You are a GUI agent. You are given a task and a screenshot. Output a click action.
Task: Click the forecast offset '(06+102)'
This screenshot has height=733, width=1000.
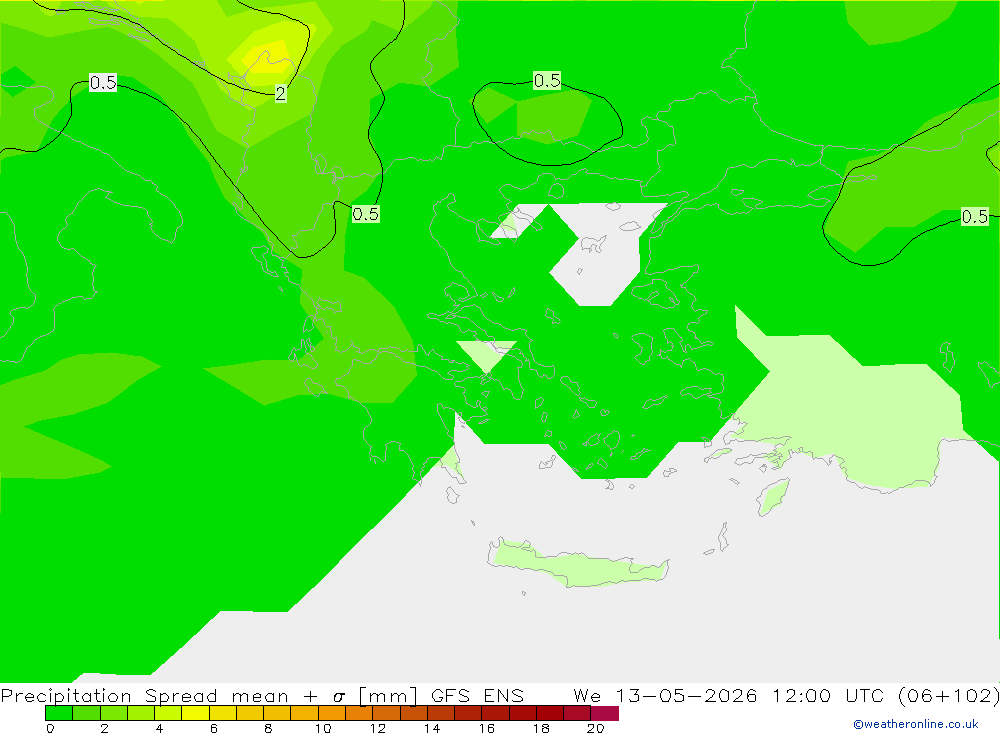[x=949, y=695]
